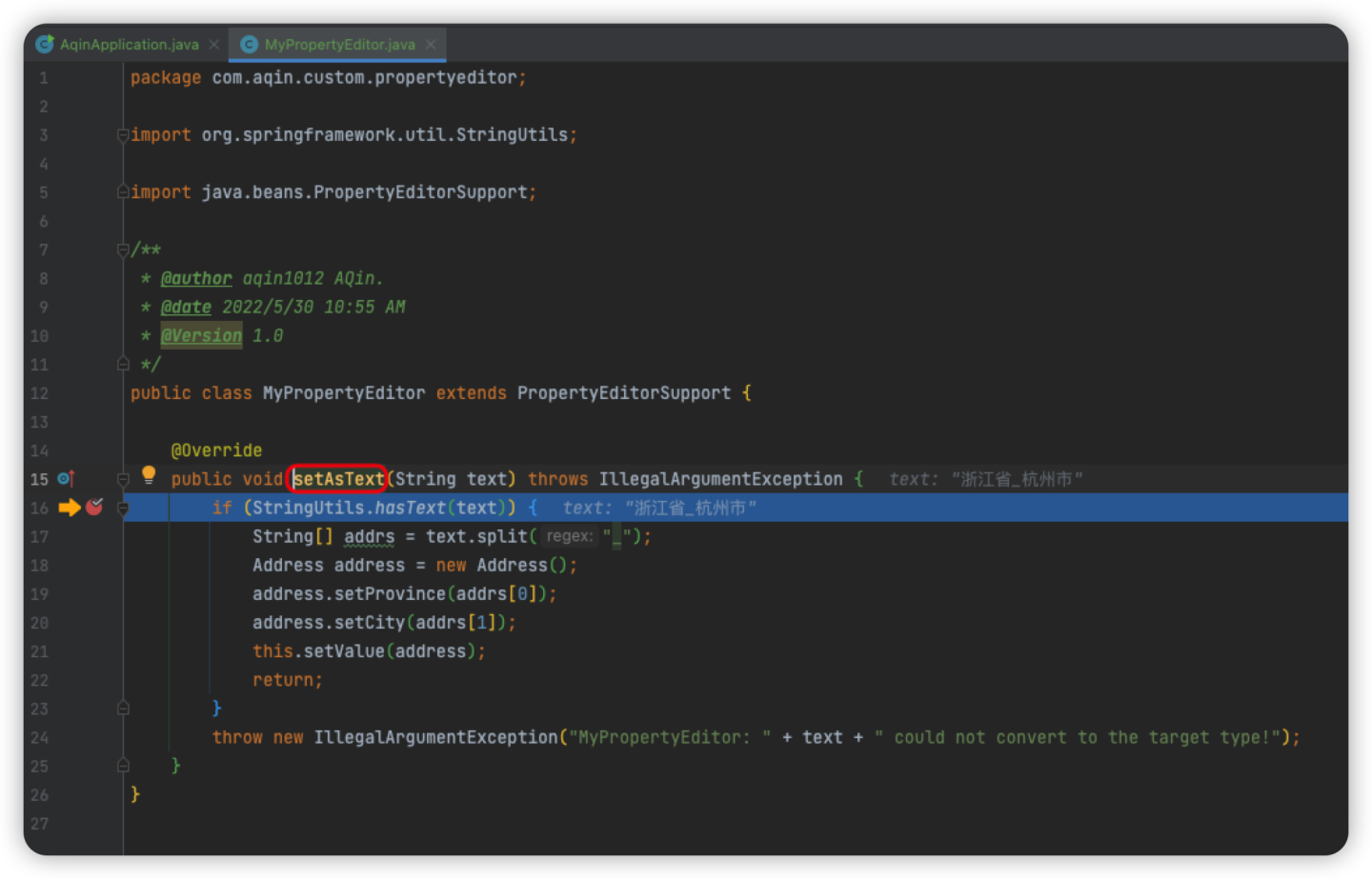
Task: Click the method end fold marker line 25
Action: (x=123, y=766)
